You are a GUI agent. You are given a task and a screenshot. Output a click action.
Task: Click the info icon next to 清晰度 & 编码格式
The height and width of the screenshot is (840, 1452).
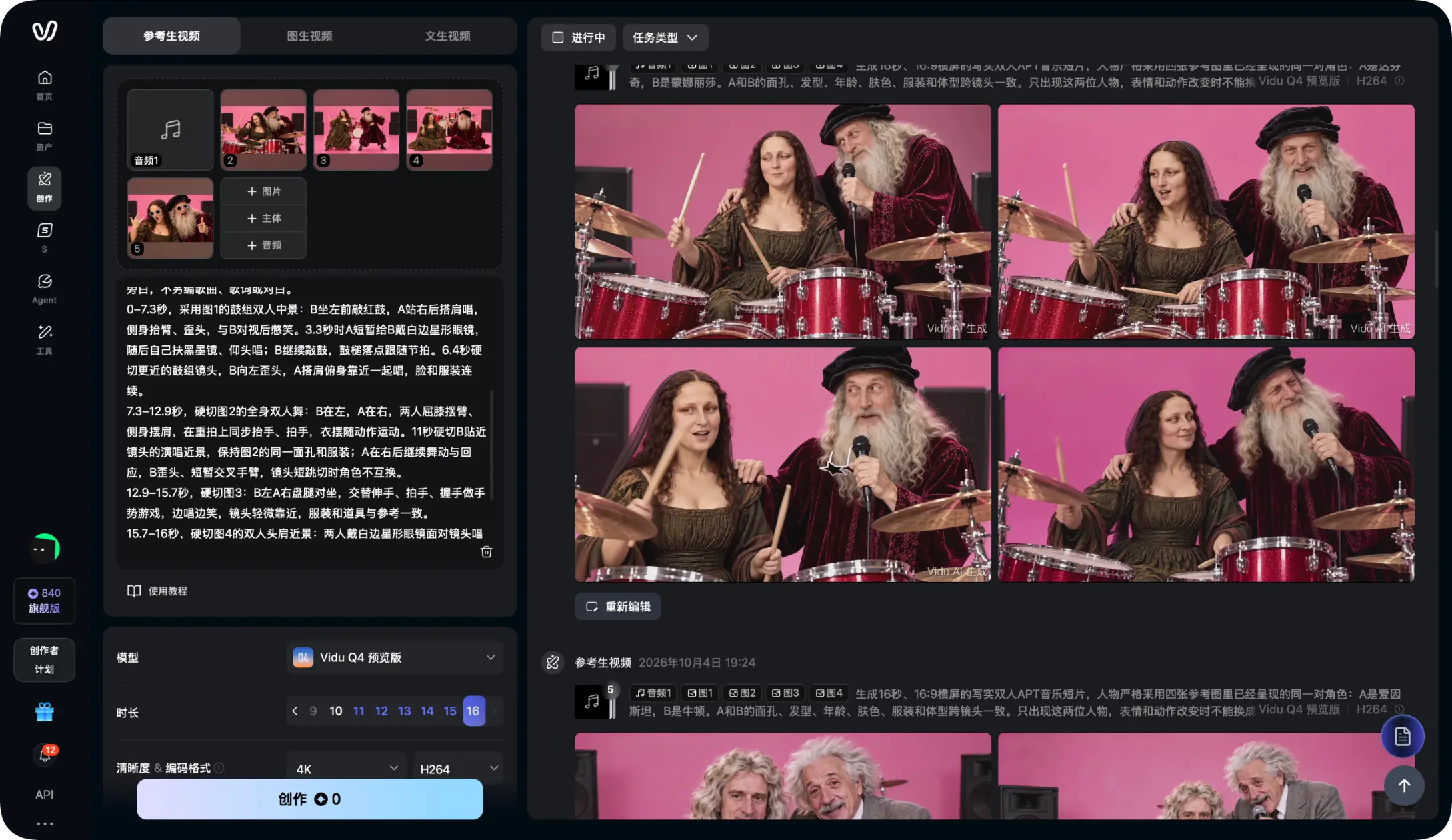(x=219, y=768)
